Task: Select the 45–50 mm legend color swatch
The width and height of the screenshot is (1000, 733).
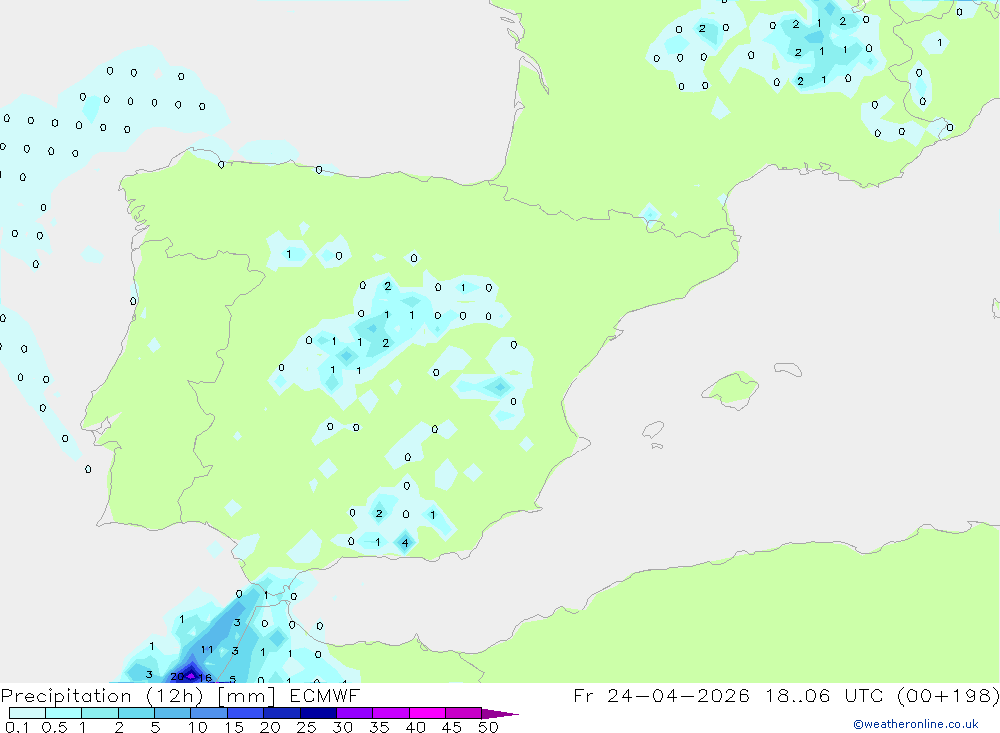Action: click(464, 713)
